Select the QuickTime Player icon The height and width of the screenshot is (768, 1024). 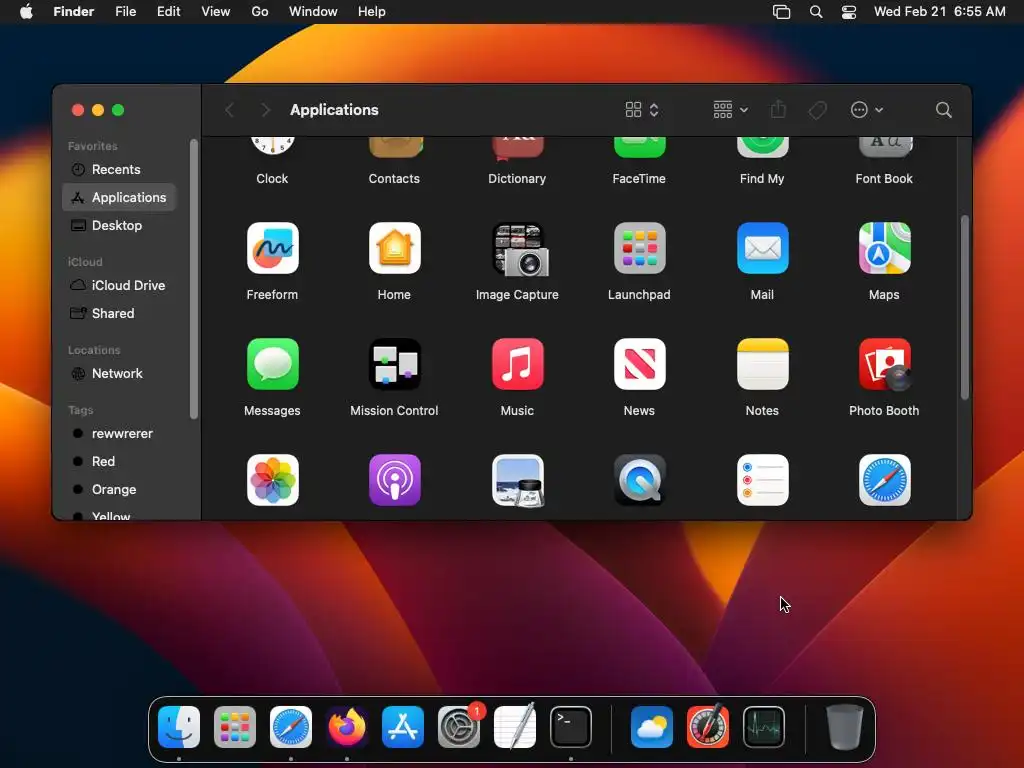point(639,480)
